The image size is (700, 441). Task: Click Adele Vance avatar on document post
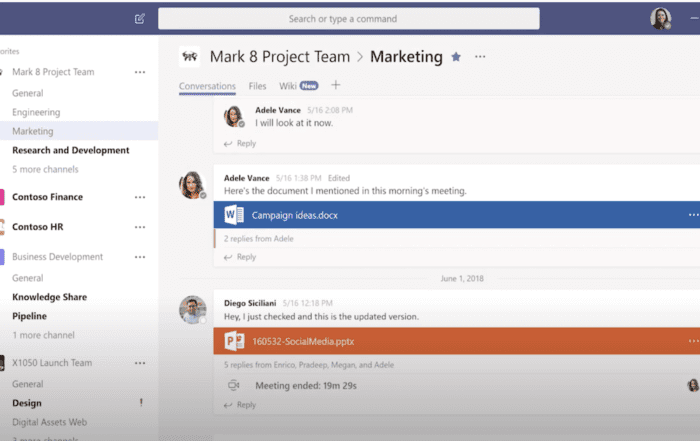pyautogui.click(x=192, y=185)
